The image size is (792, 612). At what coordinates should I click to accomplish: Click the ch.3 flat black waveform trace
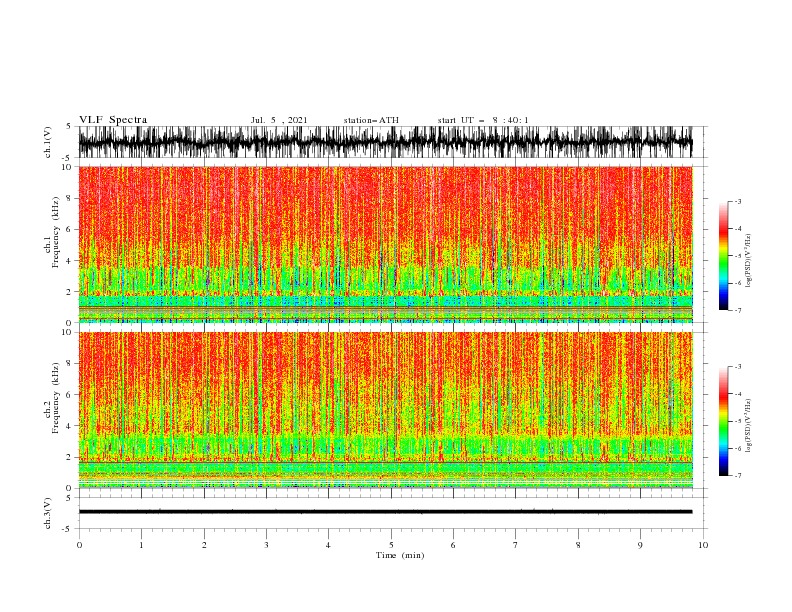tap(385, 512)
